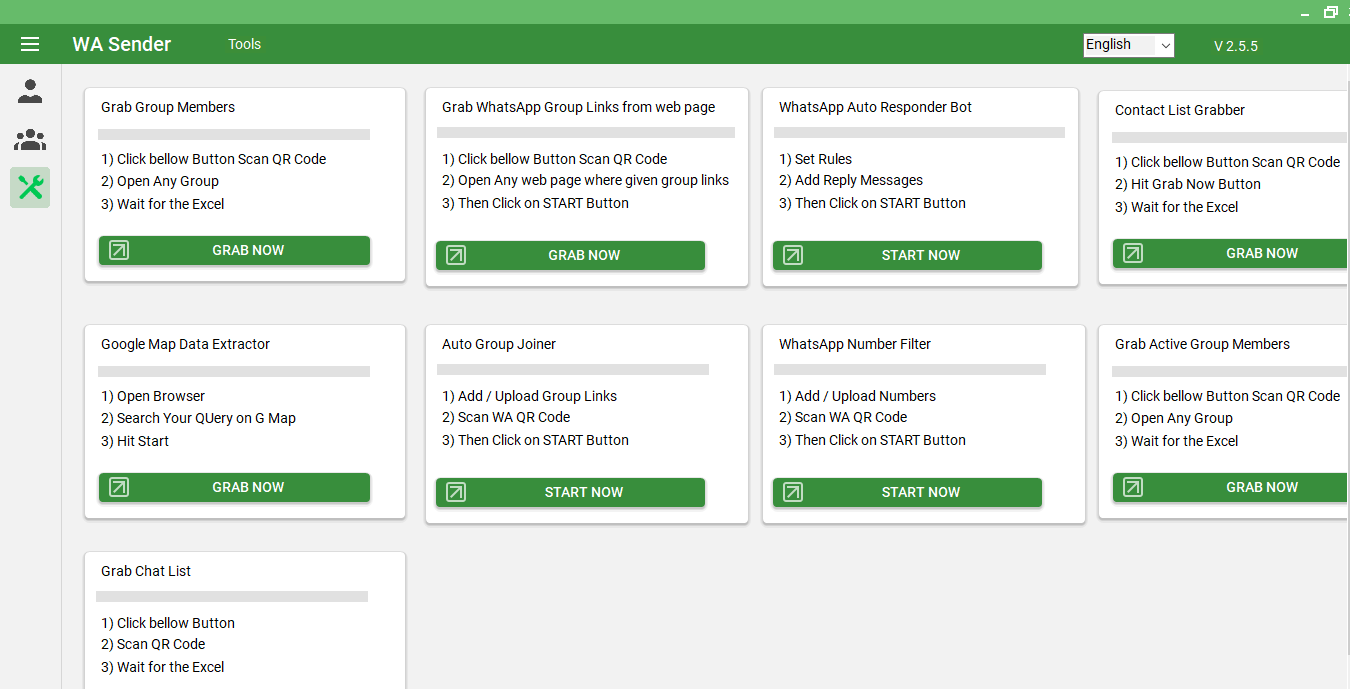Click '2) Open Any web page where given group links'

pyautogui.click(x=586, y=180)
